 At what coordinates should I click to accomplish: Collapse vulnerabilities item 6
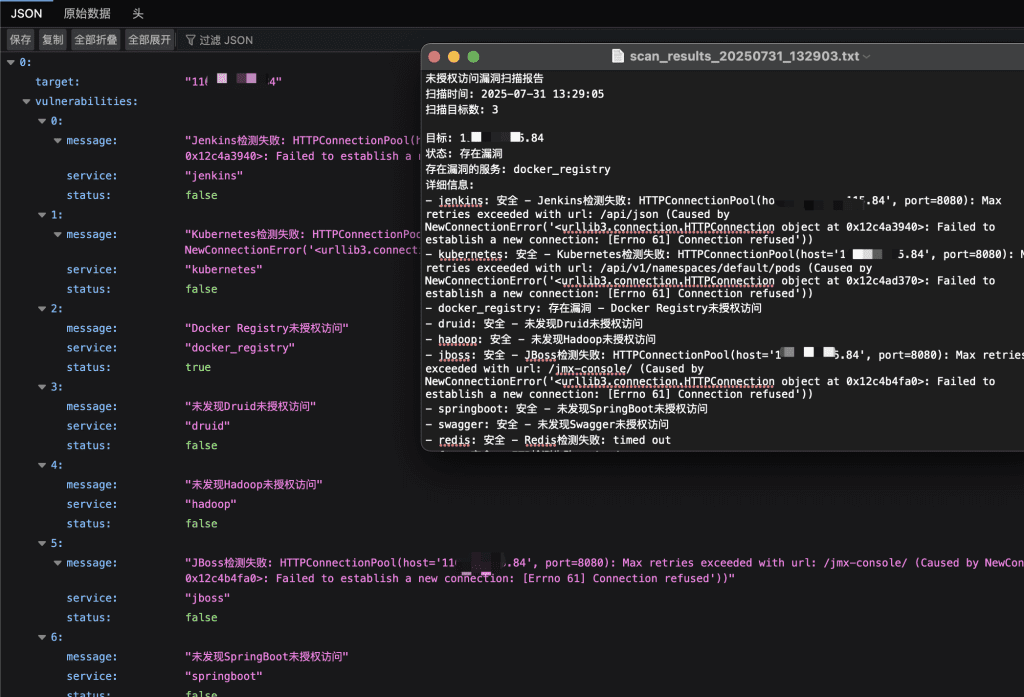pyautogui.click(x=42, y=637)
